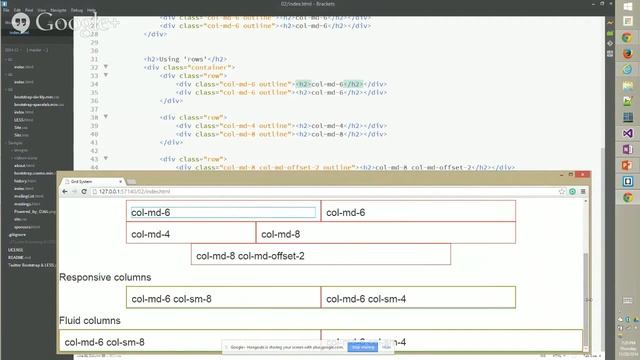Open the Help menu in Brackets
The width and height of the screenshot is (640, 360).
click(91, 10)
